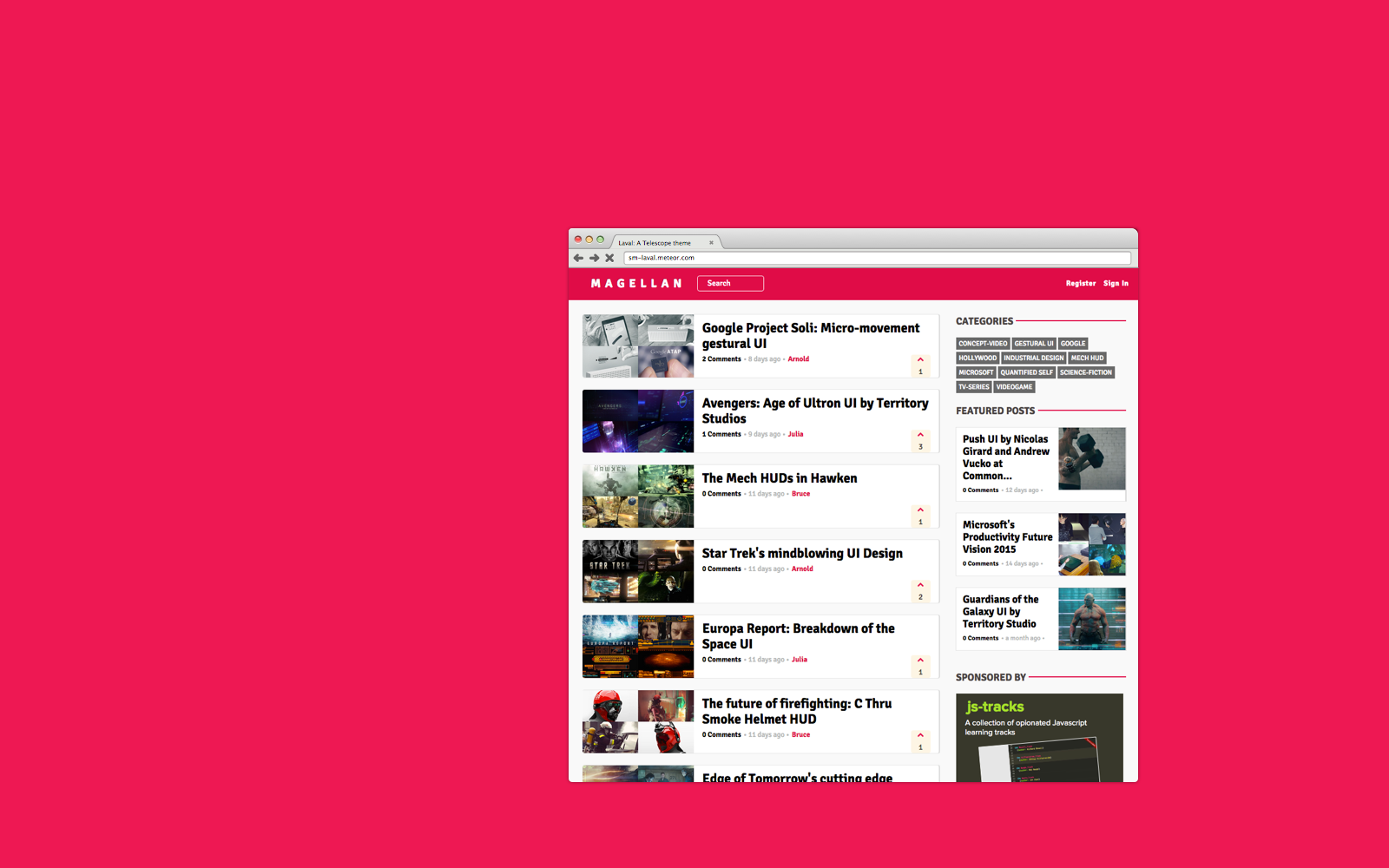Open 0 Comments on Push UI featured post

[x=980, y=490]
